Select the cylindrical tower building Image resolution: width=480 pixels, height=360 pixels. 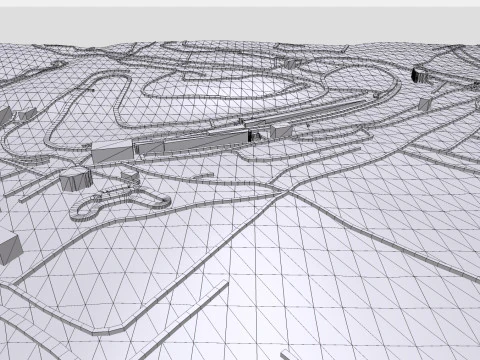point(75,179)
